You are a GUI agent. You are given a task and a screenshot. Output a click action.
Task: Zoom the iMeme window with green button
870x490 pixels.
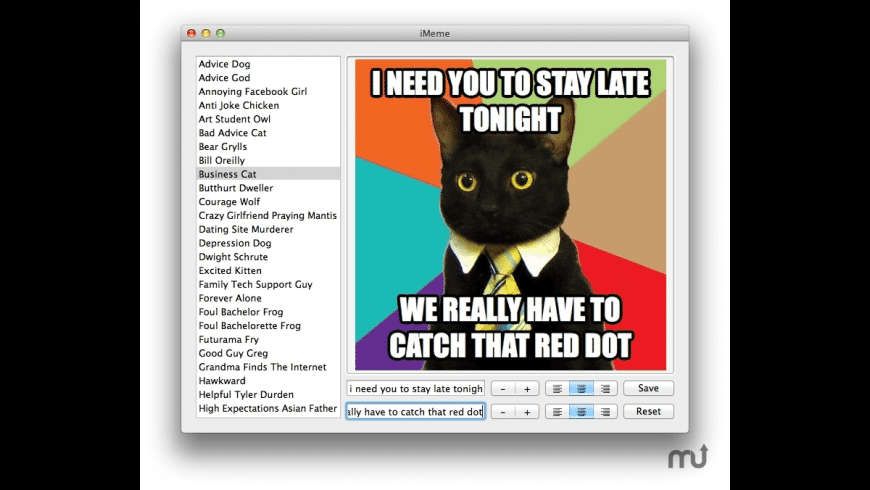[x=220, y=33]
